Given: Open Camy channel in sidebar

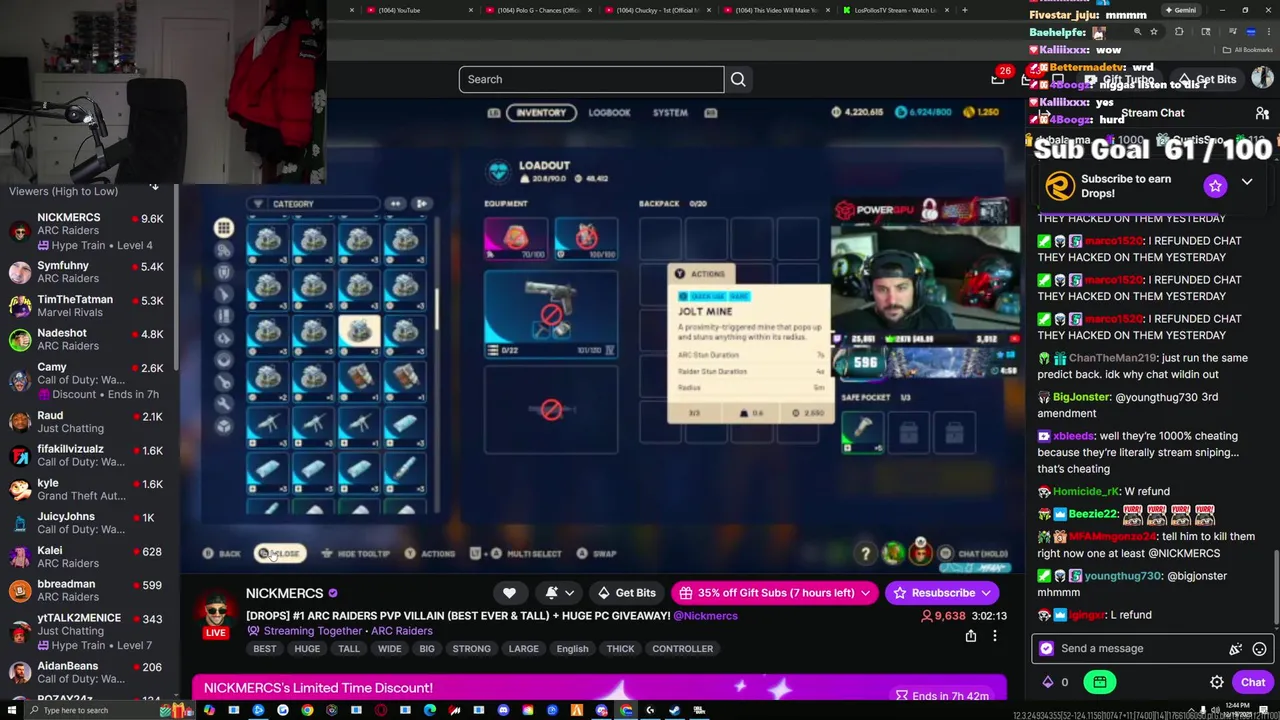Looking at the screenshot, I should click(x=87, y=380).
